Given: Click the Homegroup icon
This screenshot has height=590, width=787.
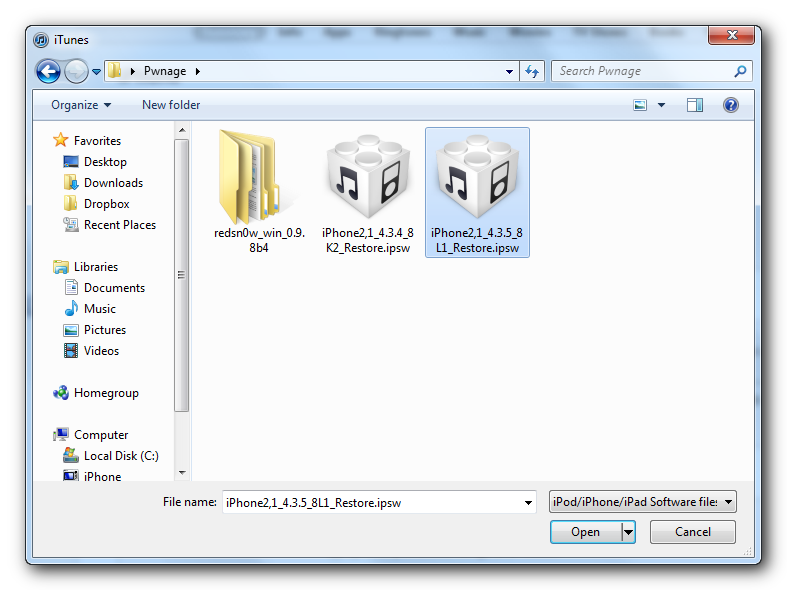Looking at the screenshot, I should point(61,393).
